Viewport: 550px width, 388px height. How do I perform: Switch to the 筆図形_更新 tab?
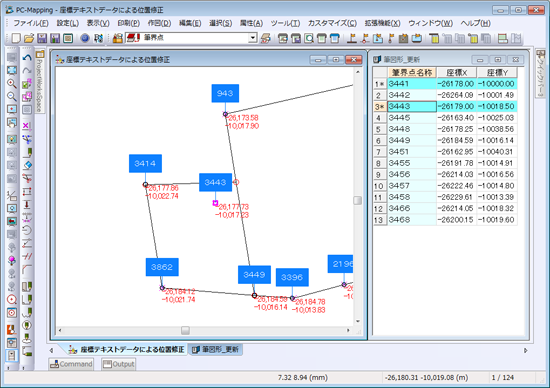216,349
